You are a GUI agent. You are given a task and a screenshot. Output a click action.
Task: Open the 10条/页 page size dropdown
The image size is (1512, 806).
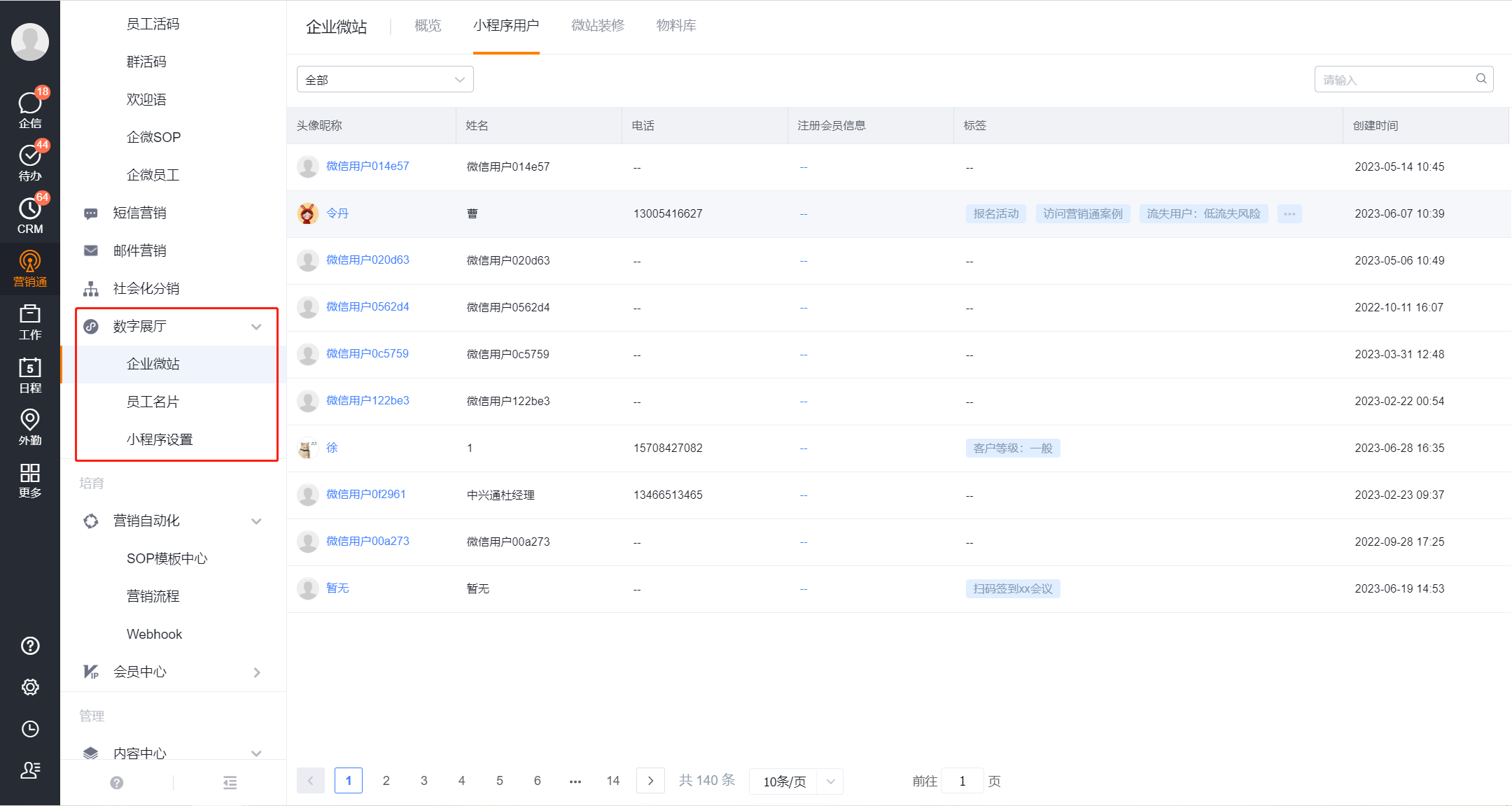pyautogui.click(x=796, y=781)
